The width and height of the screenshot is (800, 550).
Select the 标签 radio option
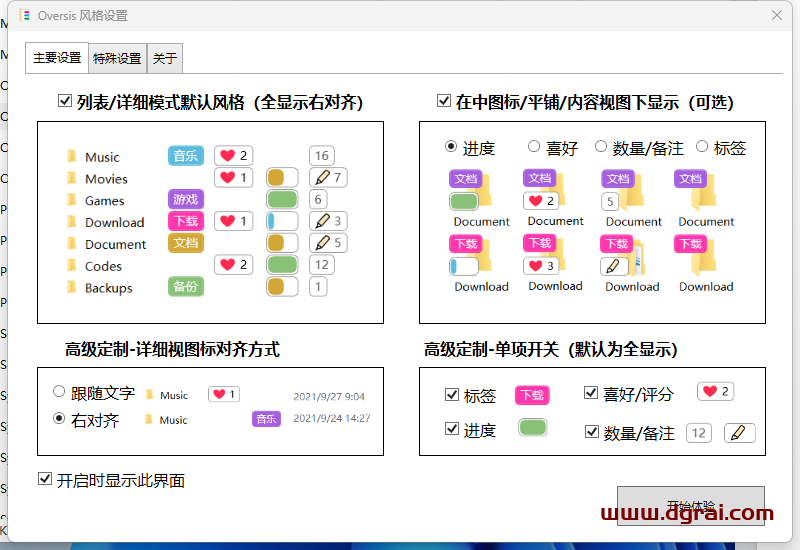(702, 146)
